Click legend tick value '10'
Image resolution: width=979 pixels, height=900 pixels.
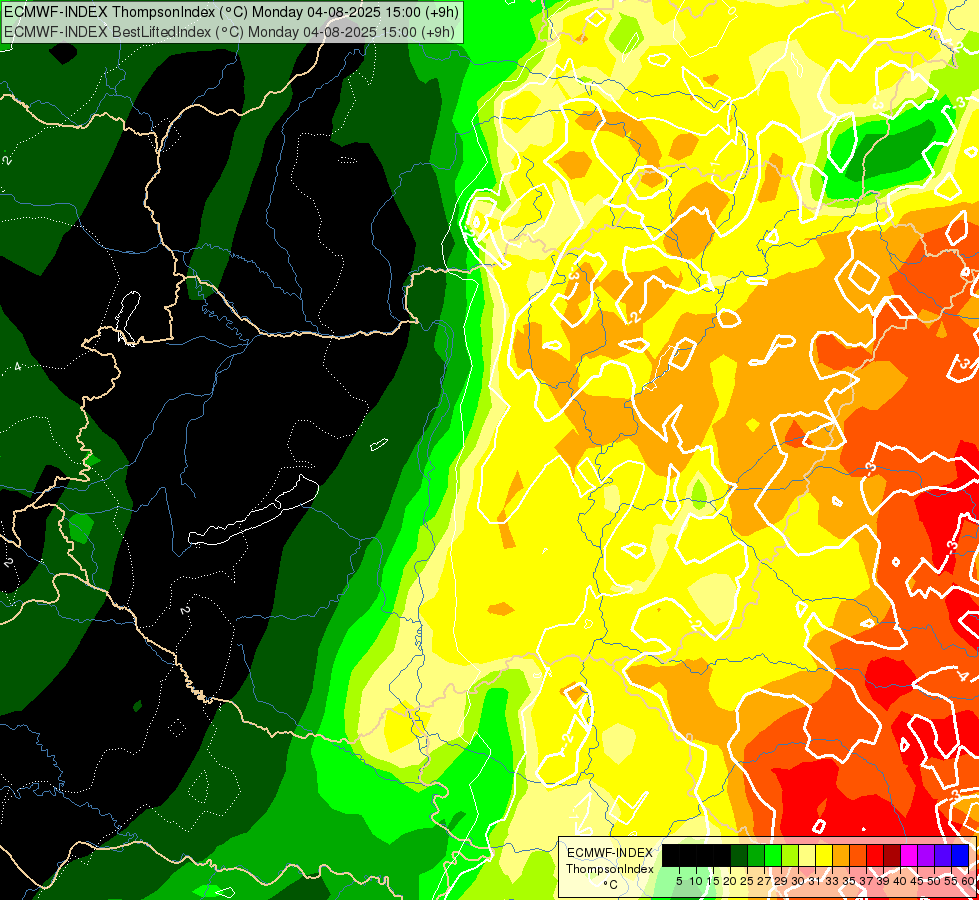[x=696, y=881]
